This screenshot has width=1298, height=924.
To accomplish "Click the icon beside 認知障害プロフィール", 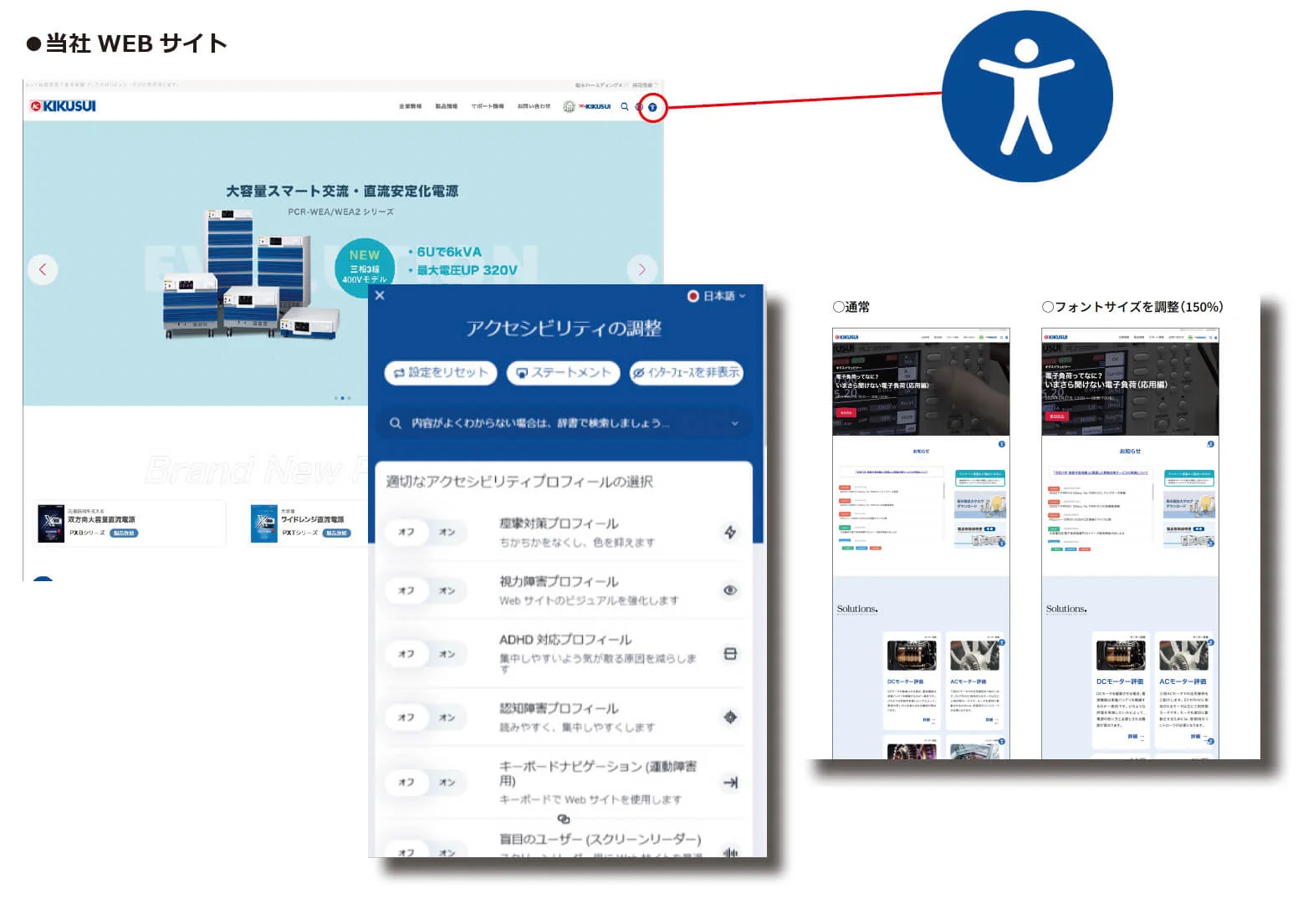I will tap(730, 717).
